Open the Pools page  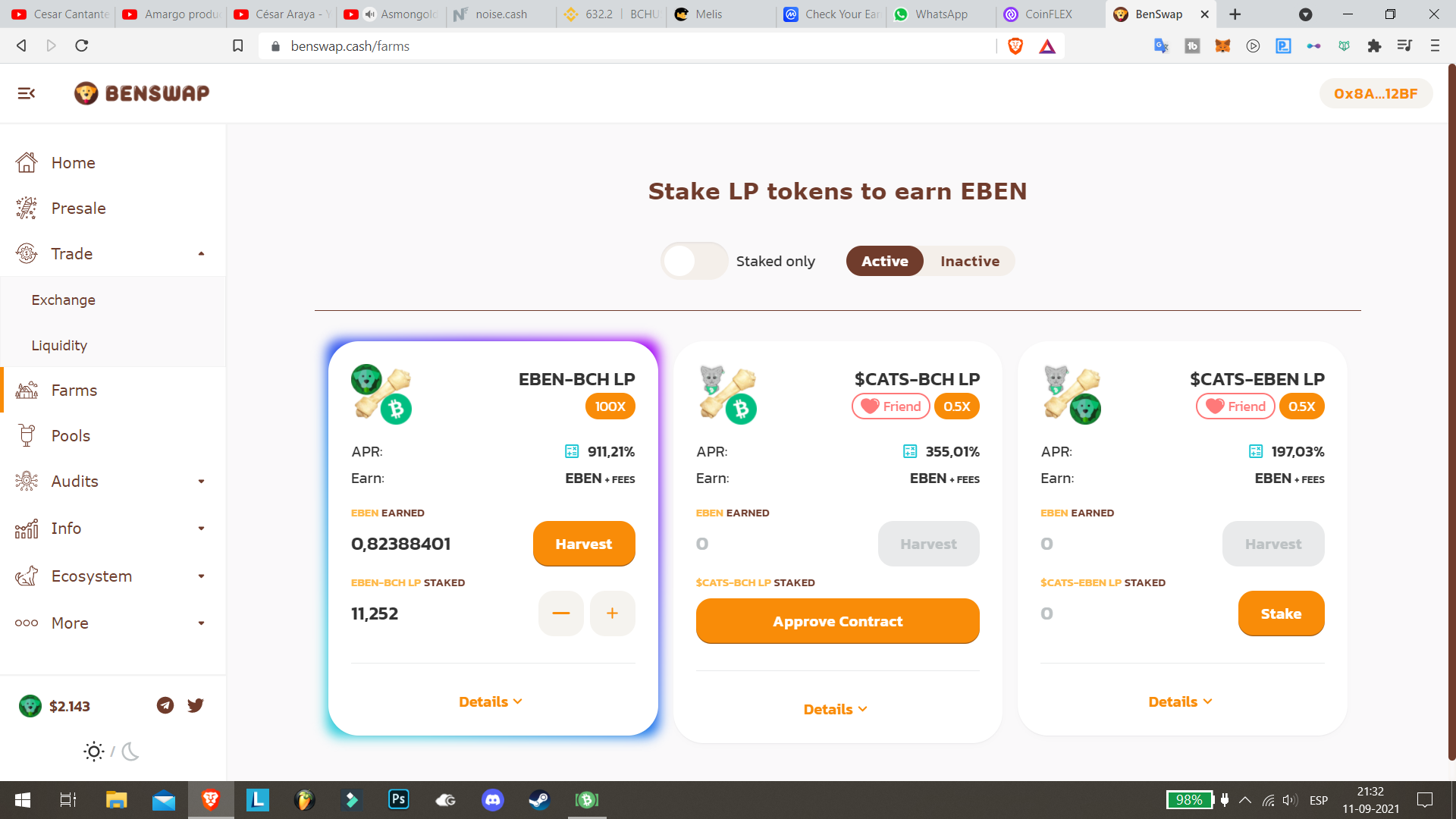(112, 436)
